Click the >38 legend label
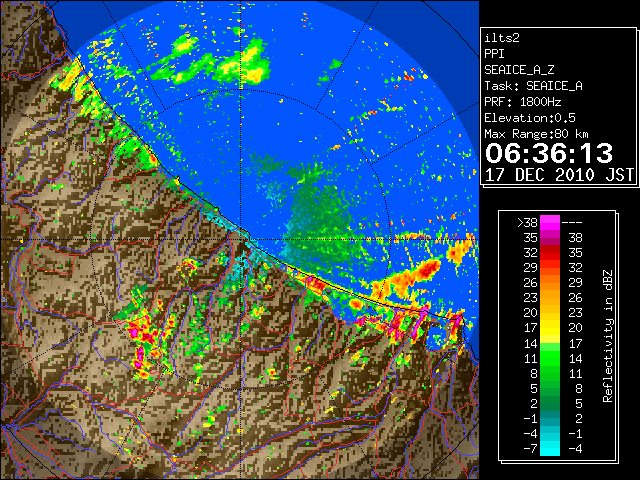640x480 pixels. click(527, 223)
